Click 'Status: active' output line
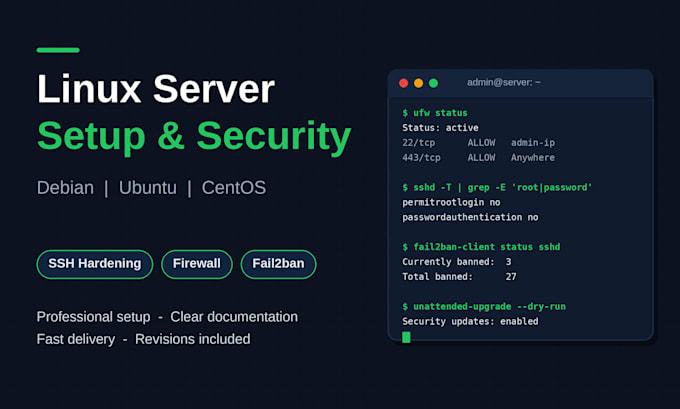 click(440, 128)
